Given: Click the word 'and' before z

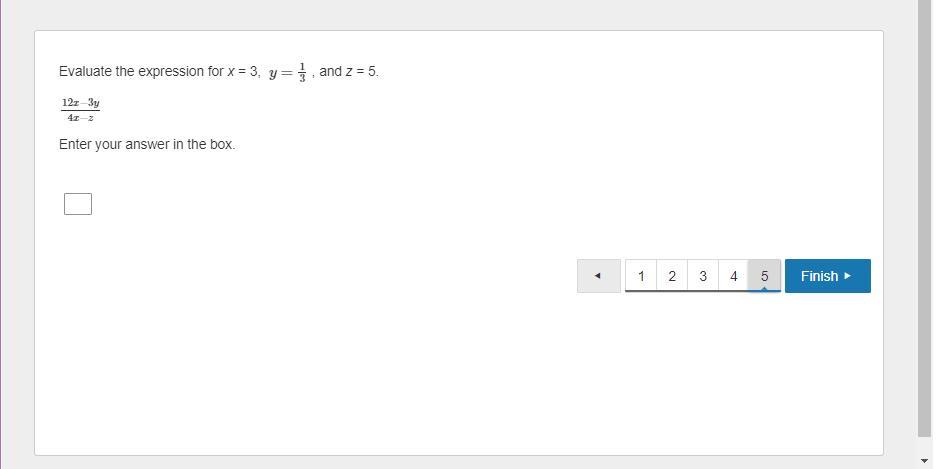Looking at the screenshot, I should click(x=330, y=72).
